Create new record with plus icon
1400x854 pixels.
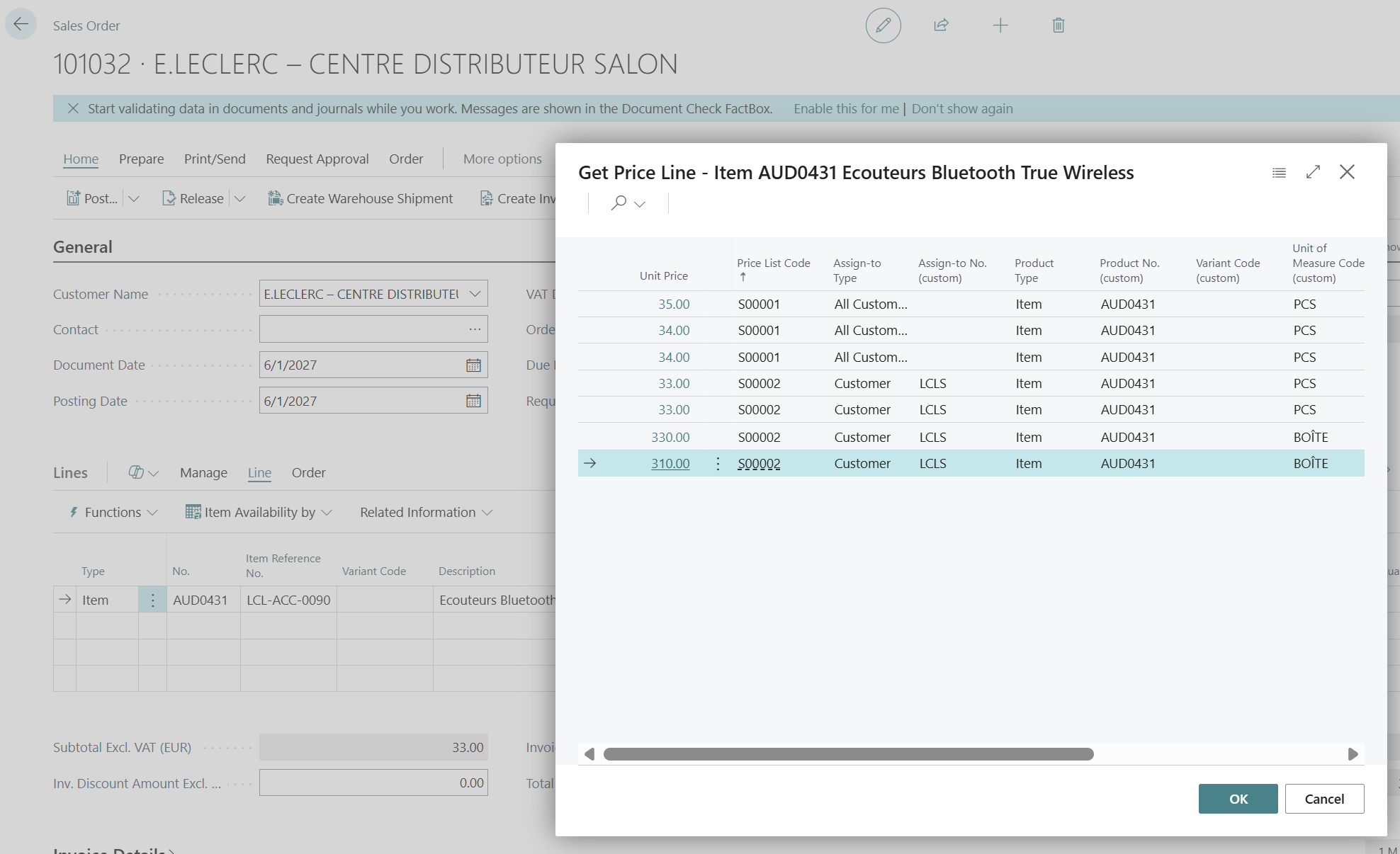point(1000,25)
